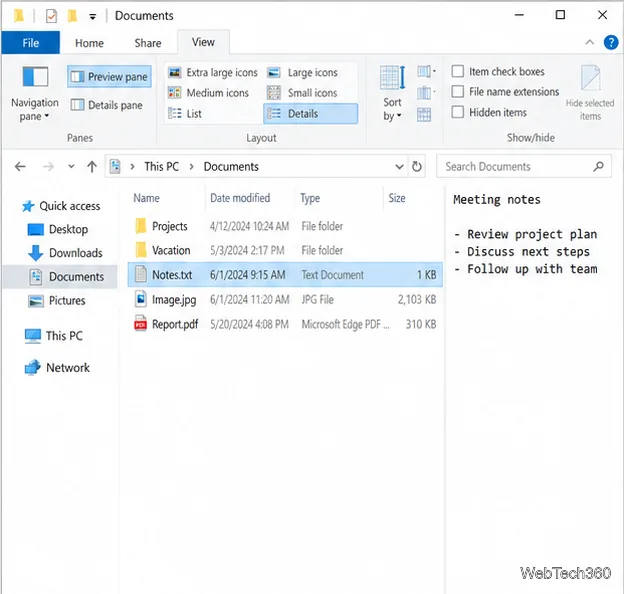Switch layout to Small icons
Screen dimensions: 624x594
click(x=302, y=93)
